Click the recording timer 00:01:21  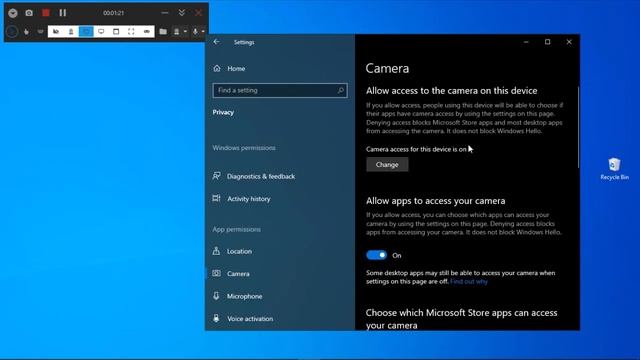113,13
